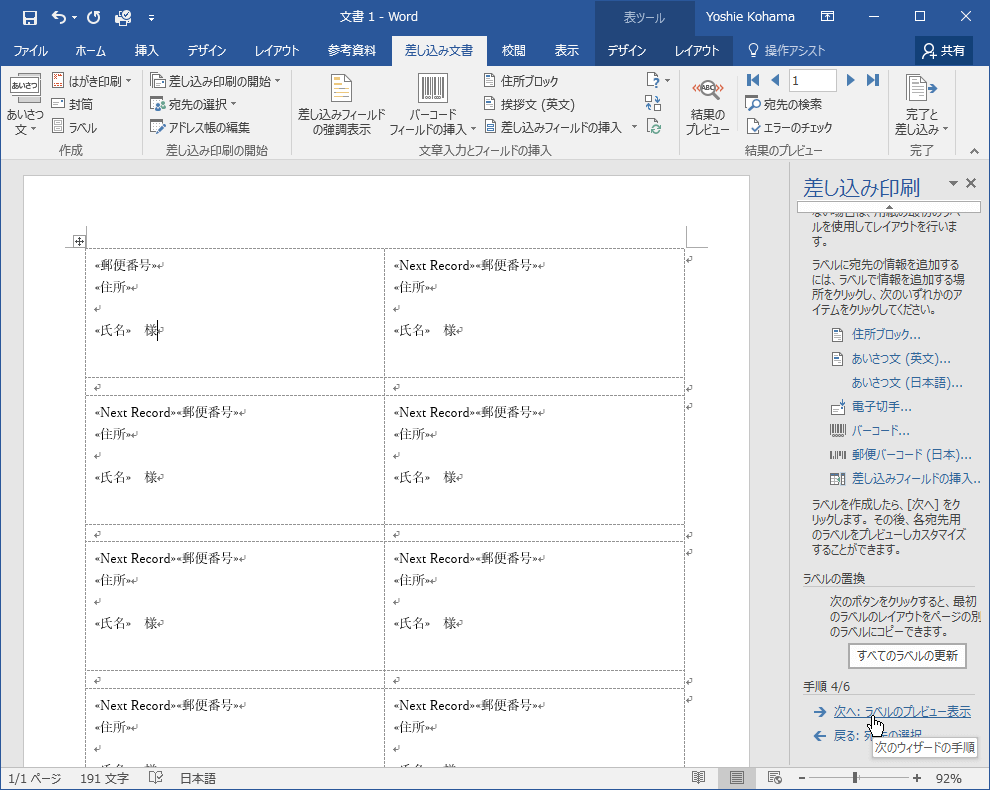Click the Update Labels refresh icon

[x=653, y=127]
